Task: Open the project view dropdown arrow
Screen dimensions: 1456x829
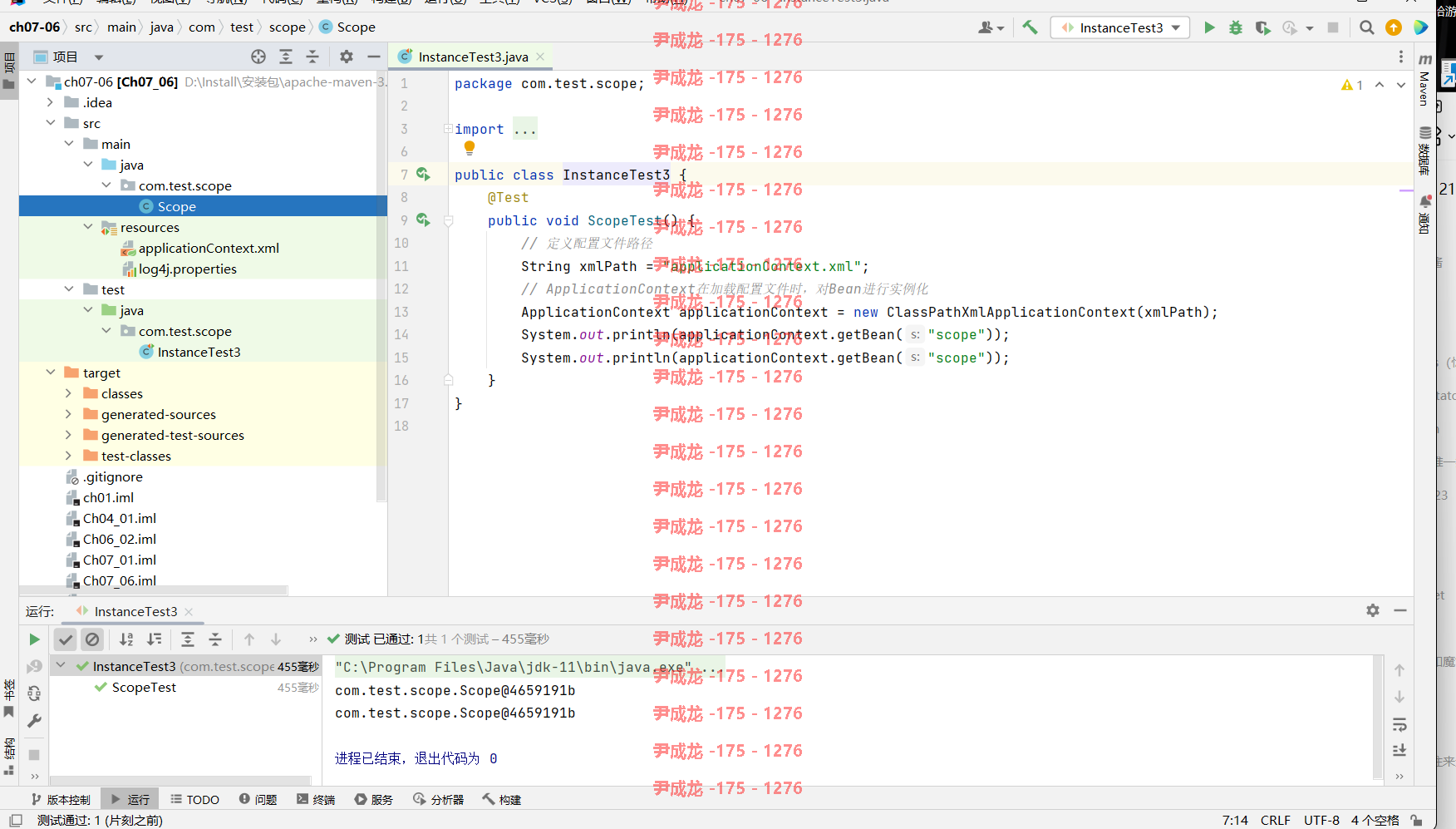Action: click(x=99, y=57)
